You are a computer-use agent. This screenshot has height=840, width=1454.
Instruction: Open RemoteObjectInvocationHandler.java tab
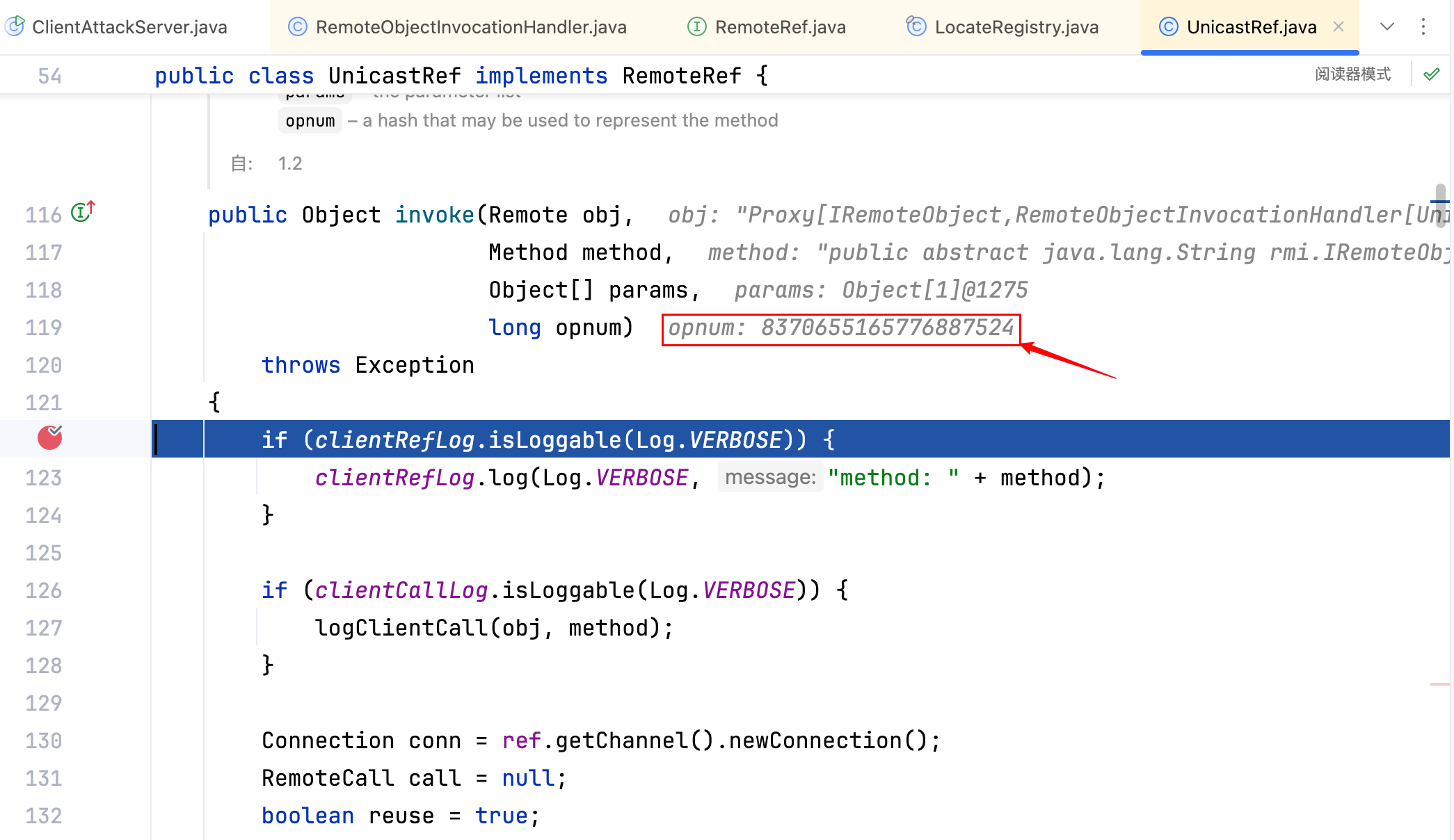(470, 27)
